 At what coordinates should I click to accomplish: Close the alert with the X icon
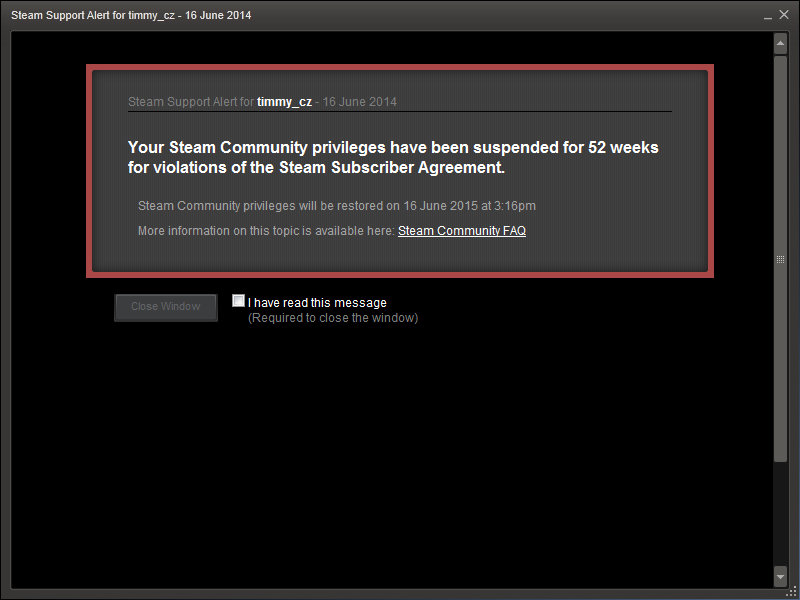(x=785, y=15)
